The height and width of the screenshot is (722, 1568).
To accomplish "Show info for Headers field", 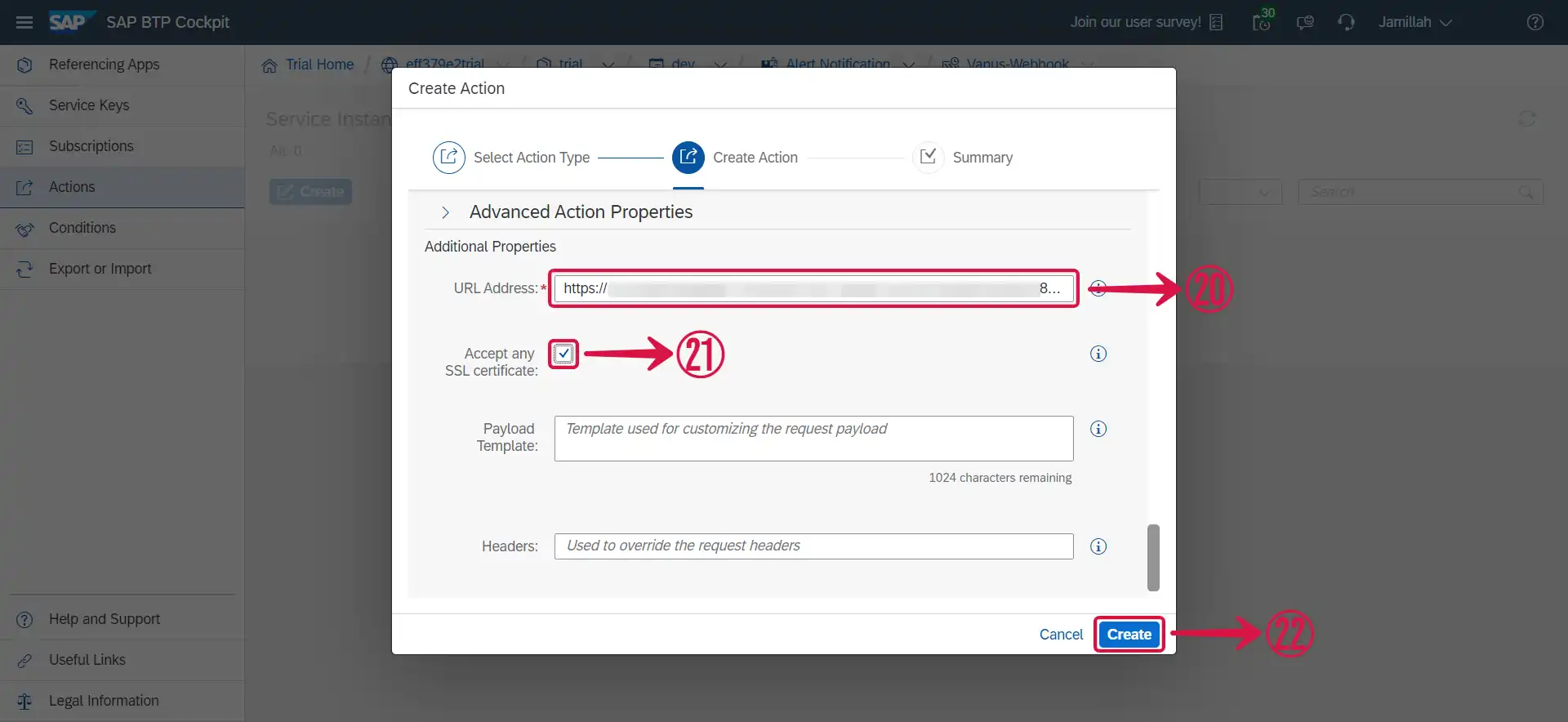I will [x=1098, y=546].
